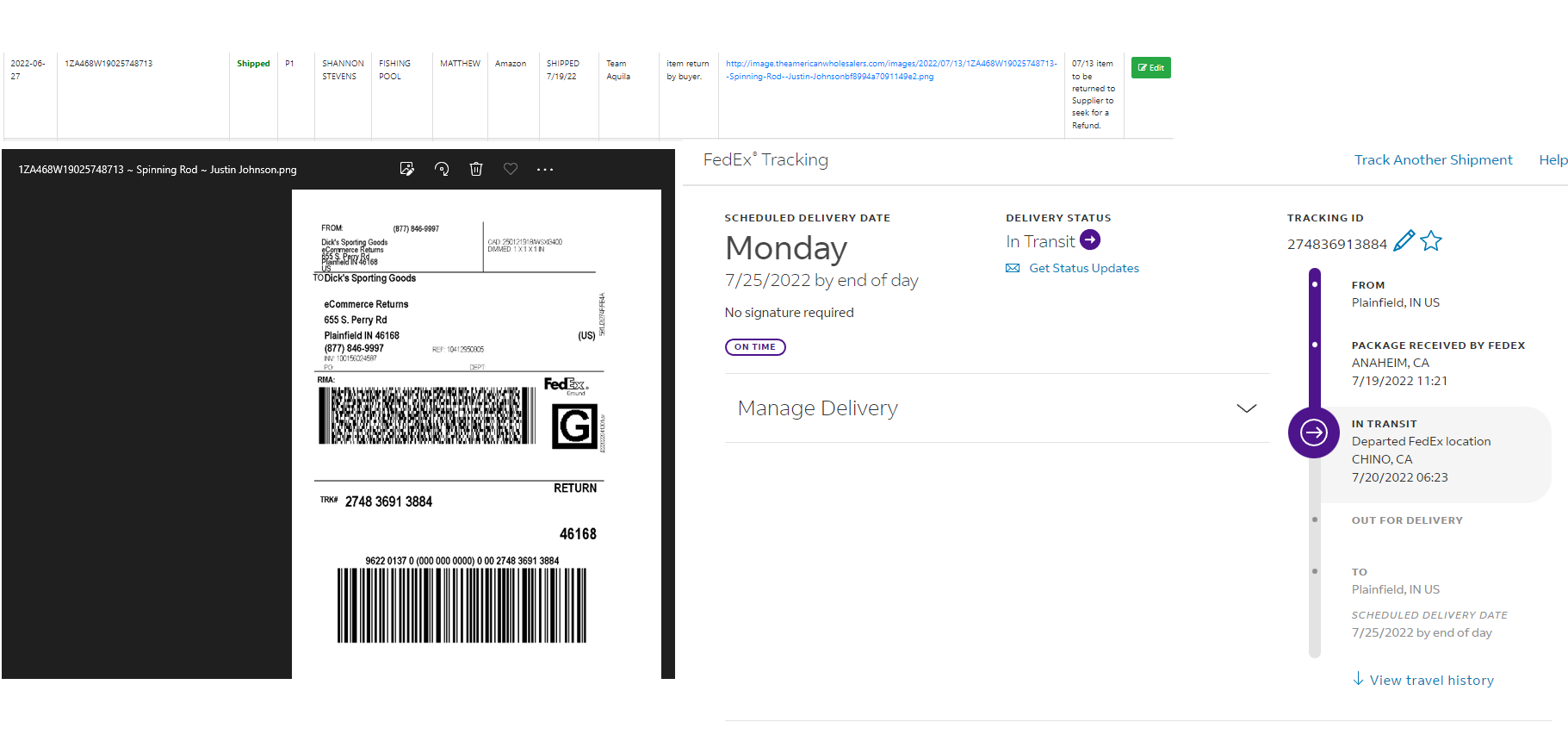Click the green Edit button in the table row
The width and height of the screenshot is (1568, 753).
[1150, 67]
